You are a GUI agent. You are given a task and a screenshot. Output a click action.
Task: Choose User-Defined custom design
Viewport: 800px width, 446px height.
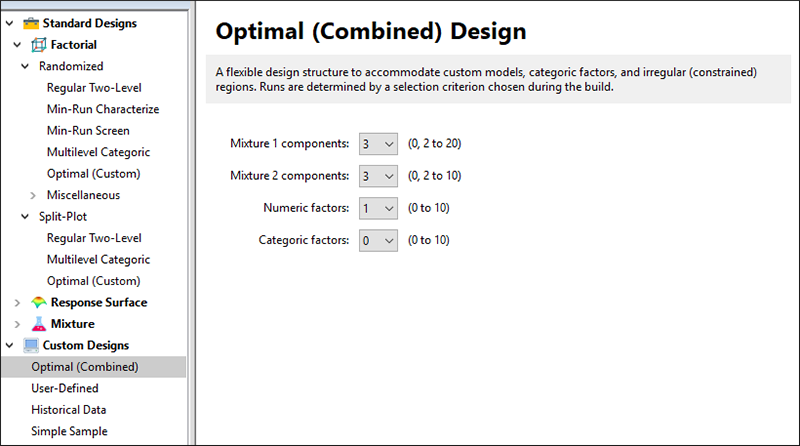click(x=65, y=388)
